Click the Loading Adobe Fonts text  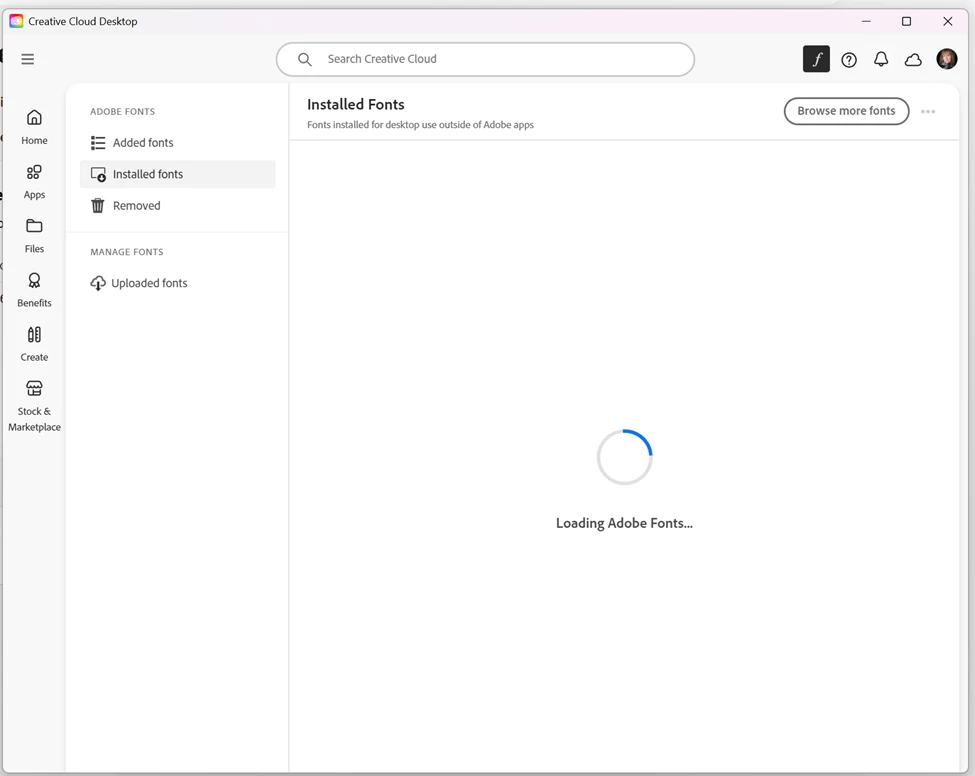(x=624, y=524)
